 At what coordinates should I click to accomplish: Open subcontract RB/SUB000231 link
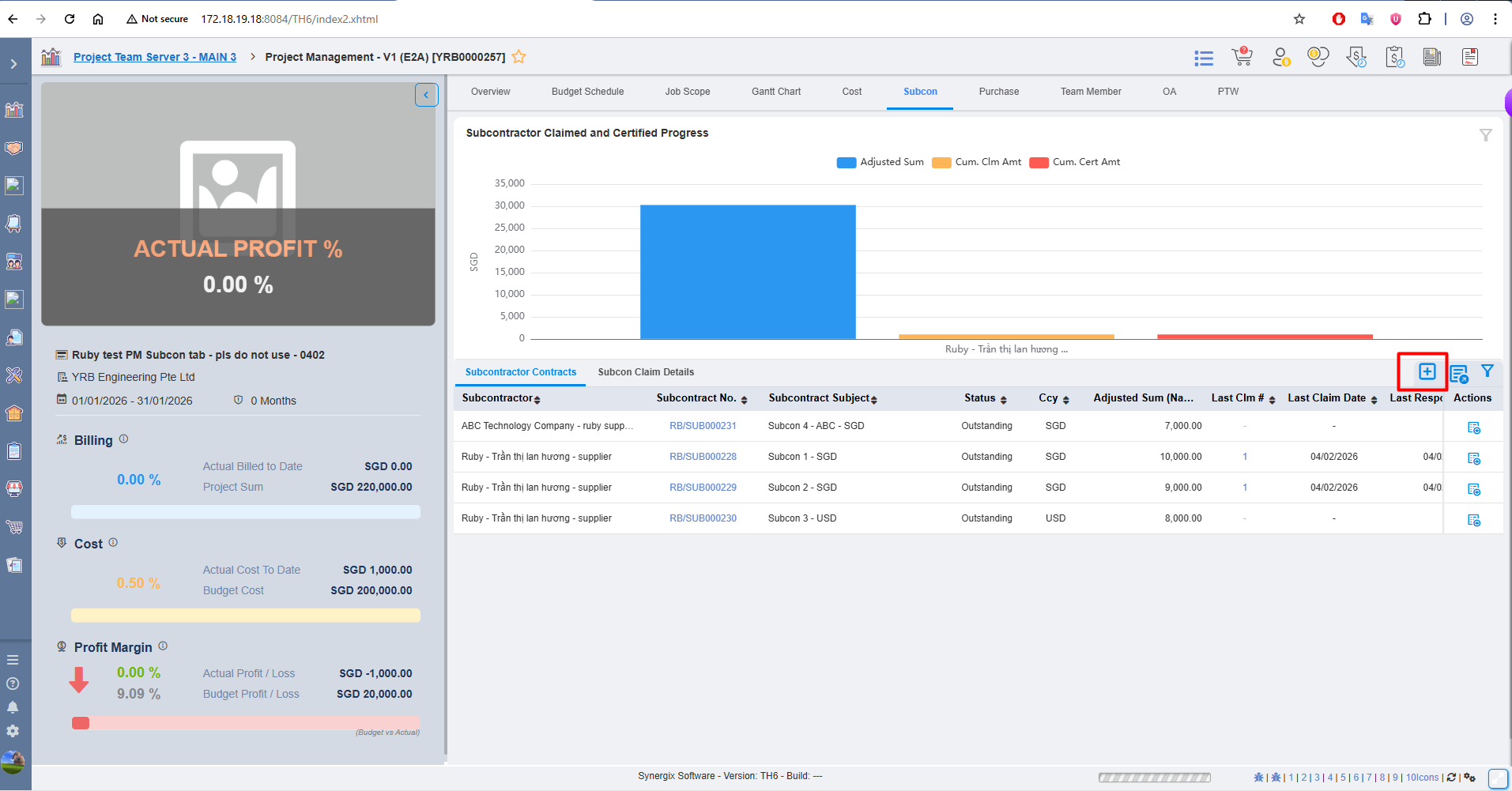click(703, 426)
